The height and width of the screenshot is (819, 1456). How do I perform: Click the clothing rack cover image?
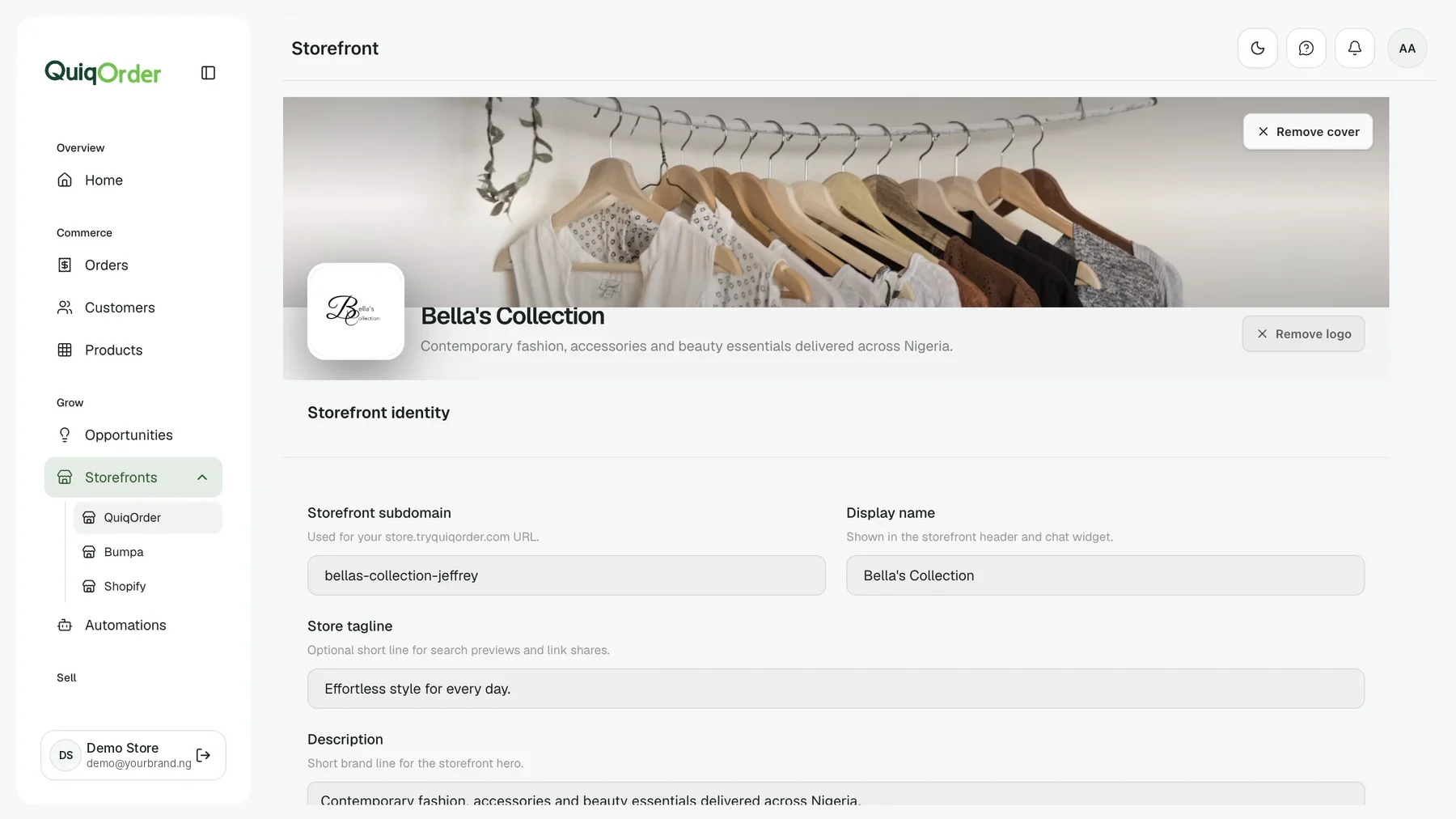tap(836, 202)
